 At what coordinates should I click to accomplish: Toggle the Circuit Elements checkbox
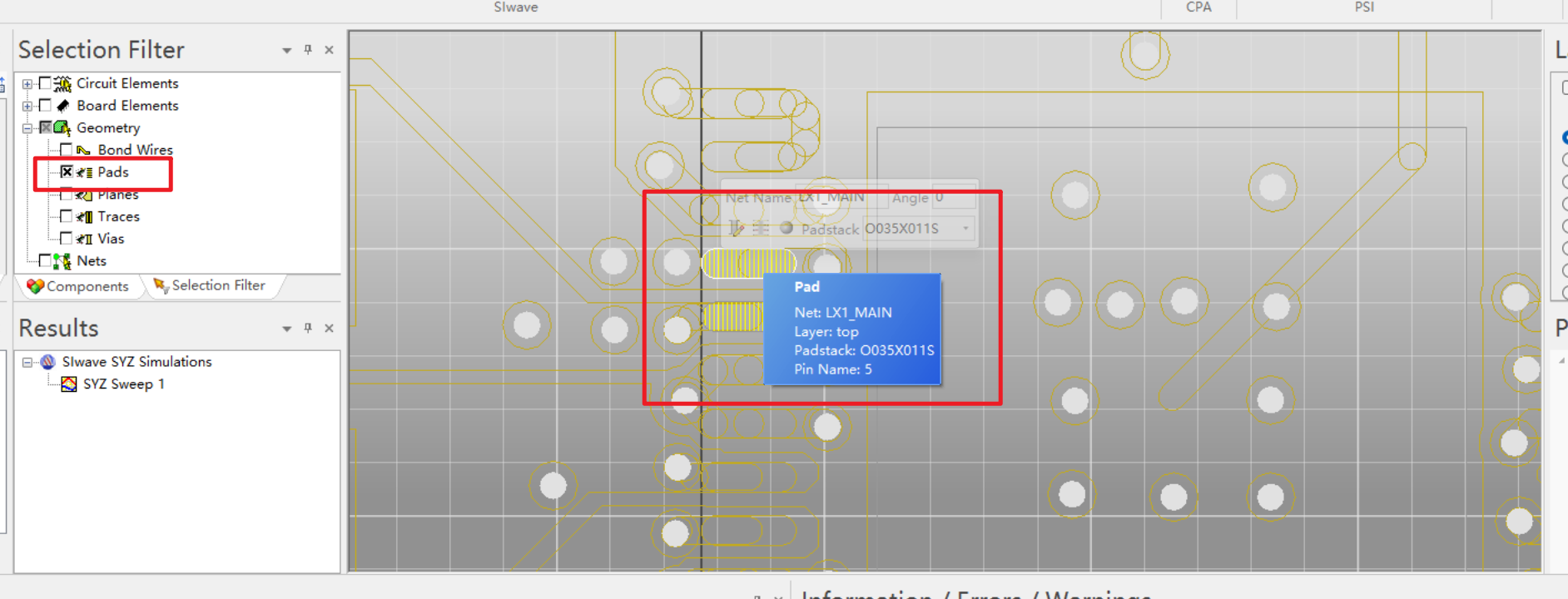[x=45, y=83]
